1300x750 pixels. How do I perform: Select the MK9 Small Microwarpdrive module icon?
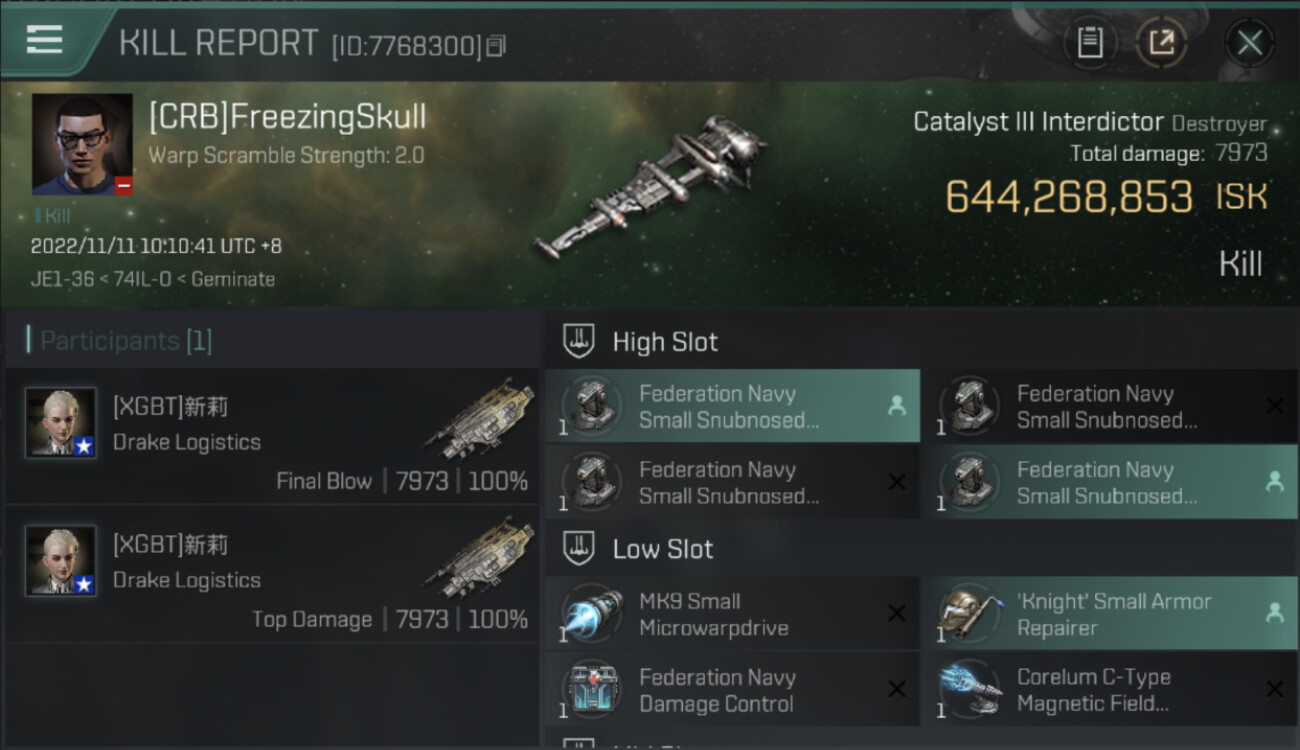click(593, 614)
